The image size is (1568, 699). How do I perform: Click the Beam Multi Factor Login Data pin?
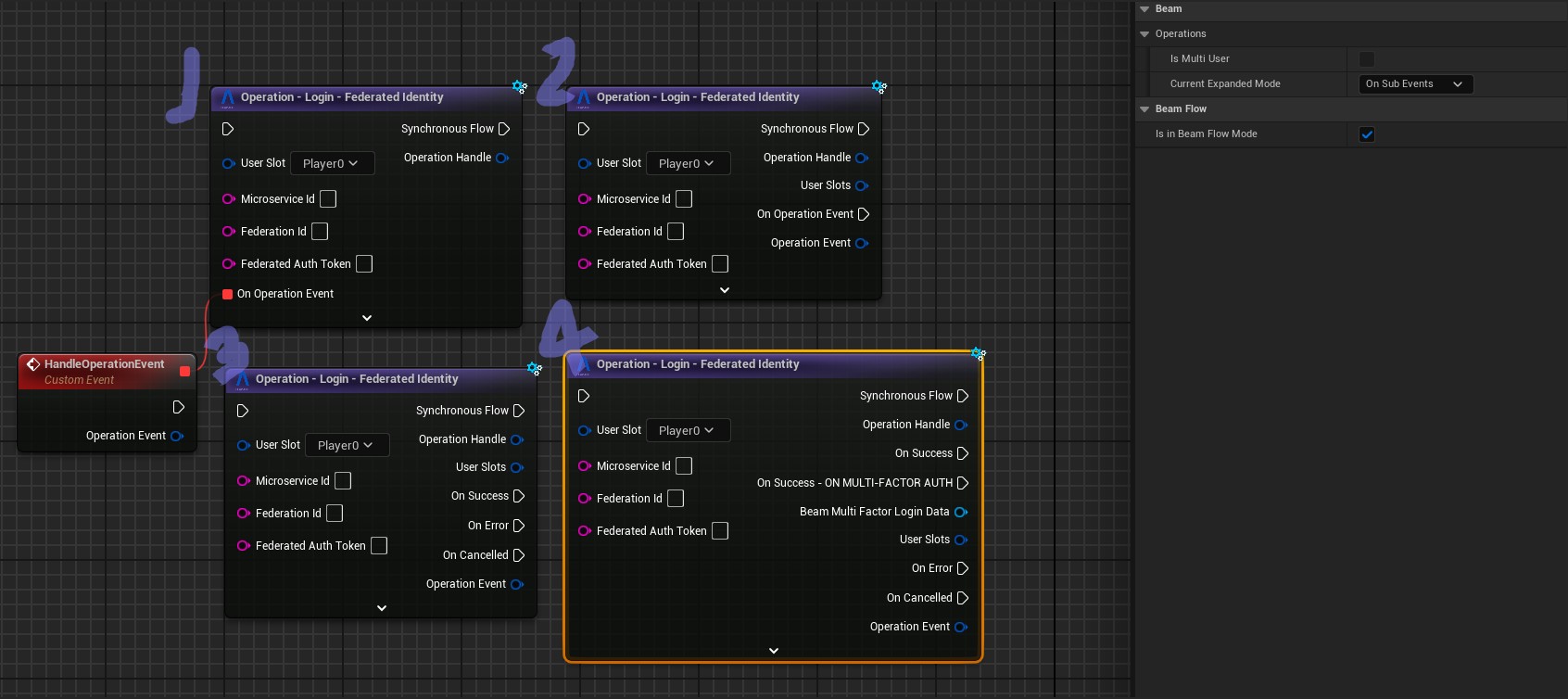(x=961, y=512)
